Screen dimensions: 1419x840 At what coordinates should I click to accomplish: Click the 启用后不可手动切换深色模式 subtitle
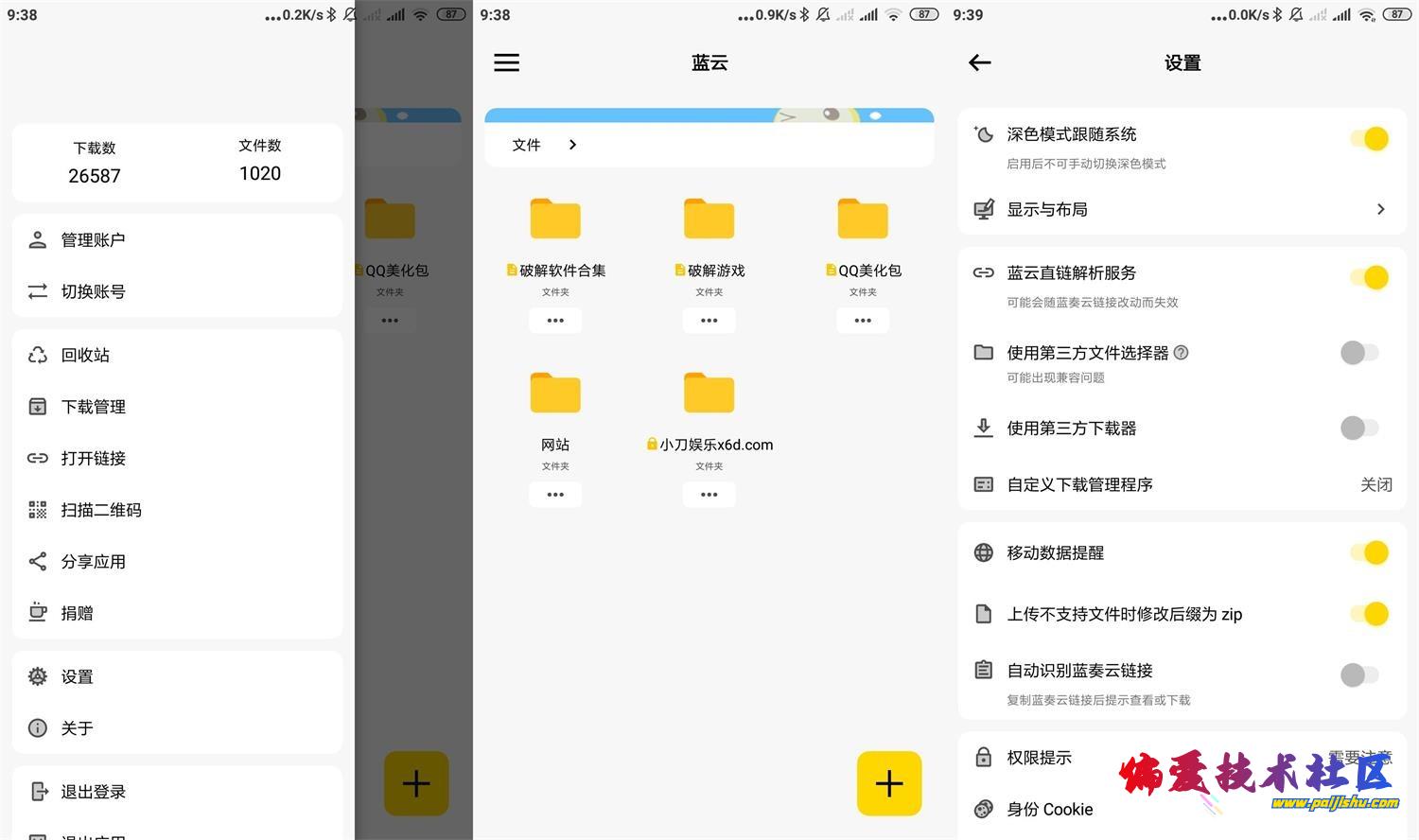point(1086,164)
